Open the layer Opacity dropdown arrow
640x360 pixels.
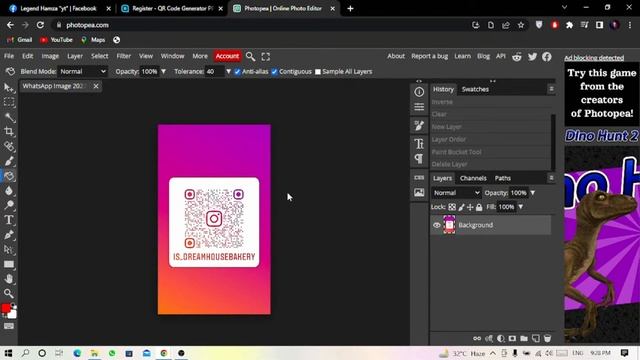532,193
